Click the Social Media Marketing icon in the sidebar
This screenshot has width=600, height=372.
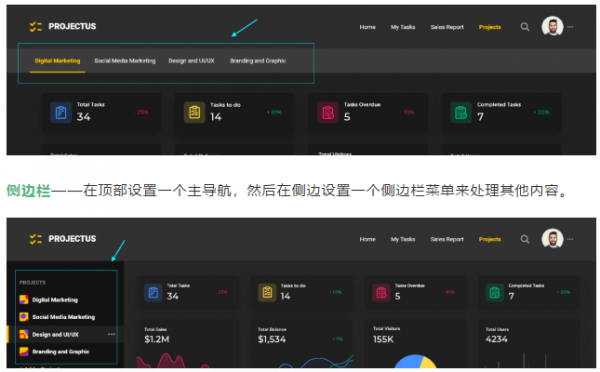[x=24, y=317]
